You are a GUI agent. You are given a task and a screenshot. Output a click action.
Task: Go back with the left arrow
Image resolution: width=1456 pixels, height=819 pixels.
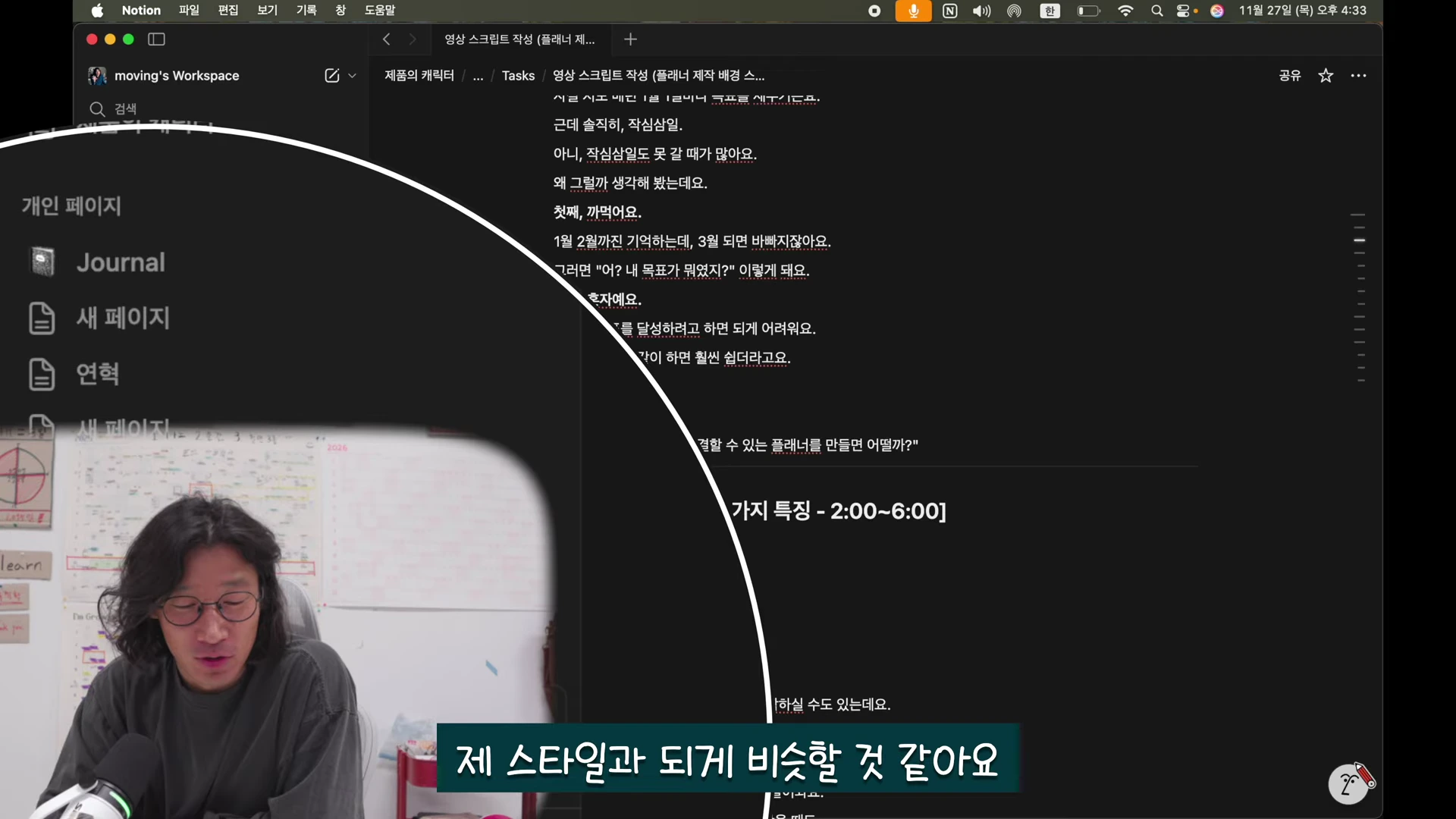pos(387,39)
